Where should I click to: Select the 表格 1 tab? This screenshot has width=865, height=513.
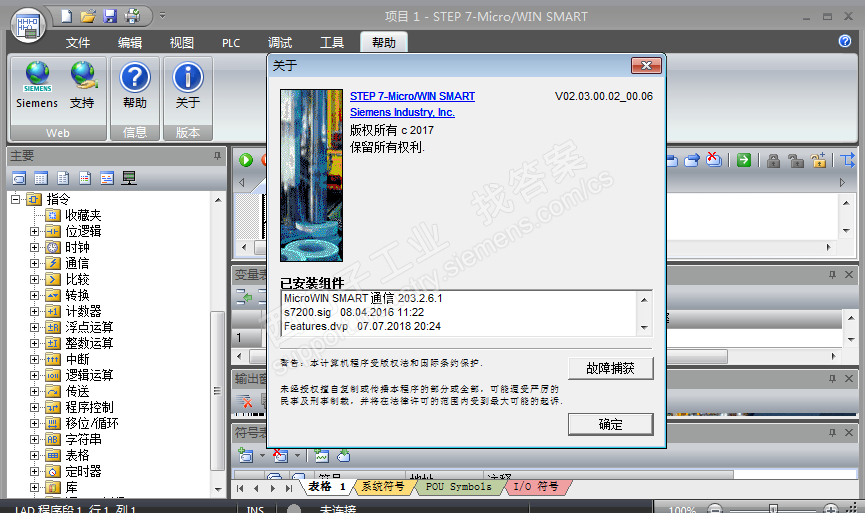pos(327,487)
